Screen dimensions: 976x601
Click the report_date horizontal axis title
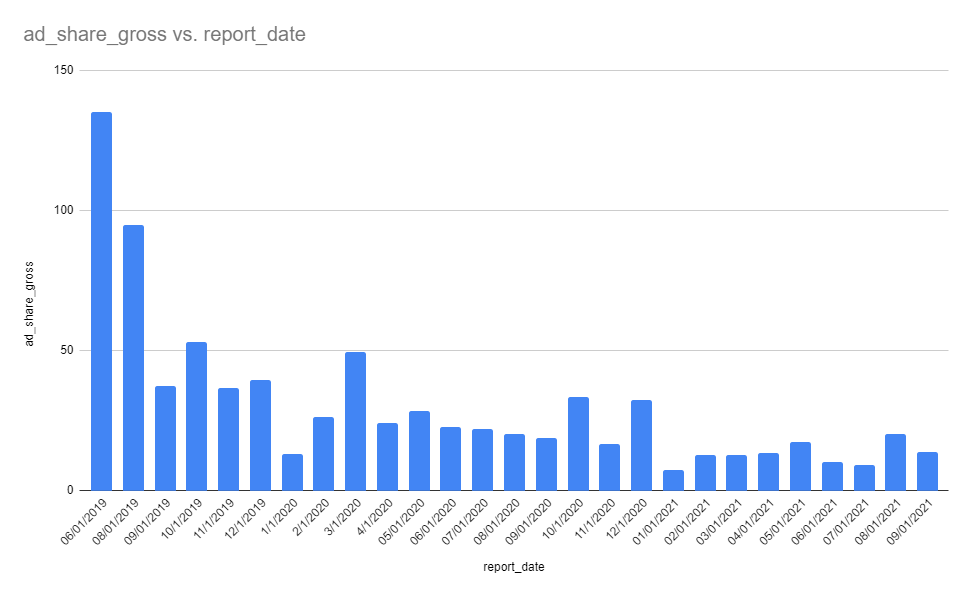514,567
